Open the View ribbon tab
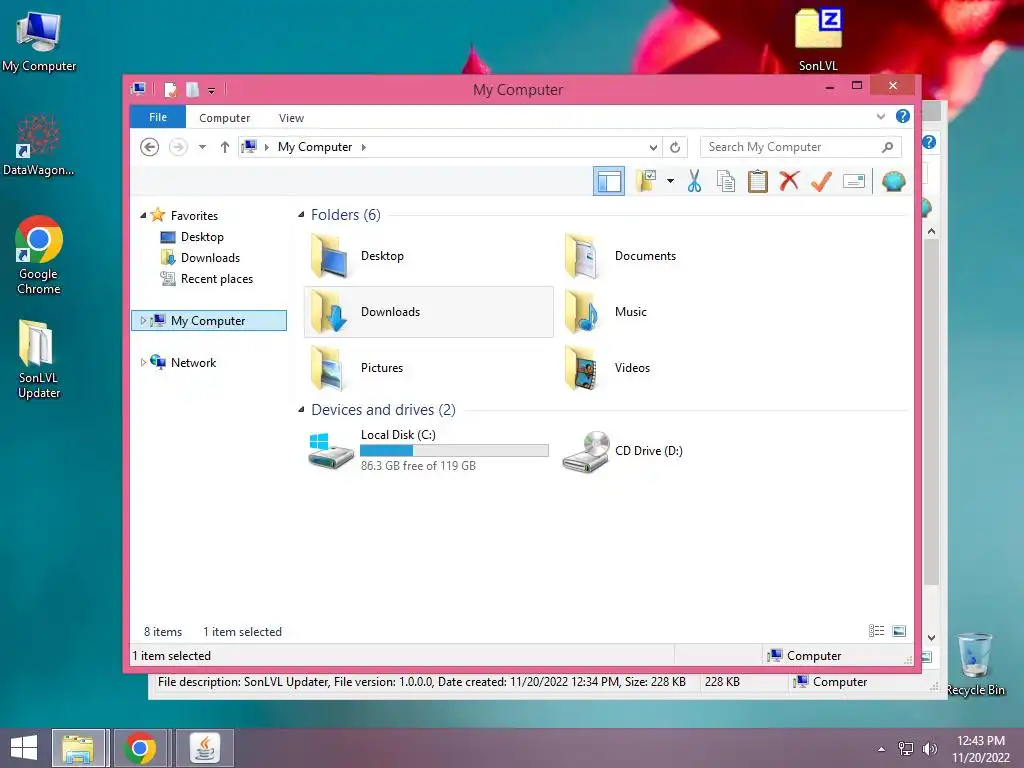This screenshot has height=768, width=1024. click(x=291, y=118)
